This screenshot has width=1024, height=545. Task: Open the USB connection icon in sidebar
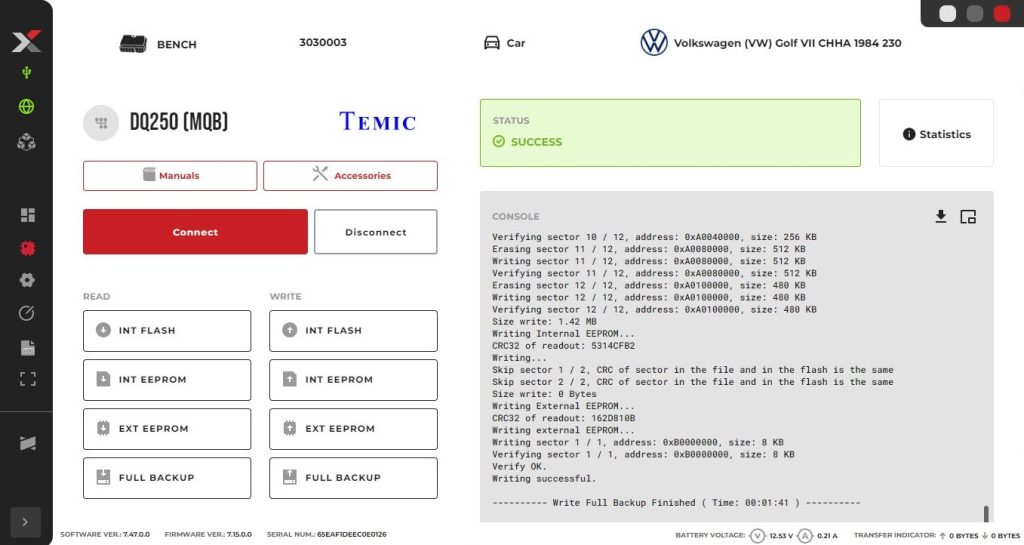pos(27,72)
